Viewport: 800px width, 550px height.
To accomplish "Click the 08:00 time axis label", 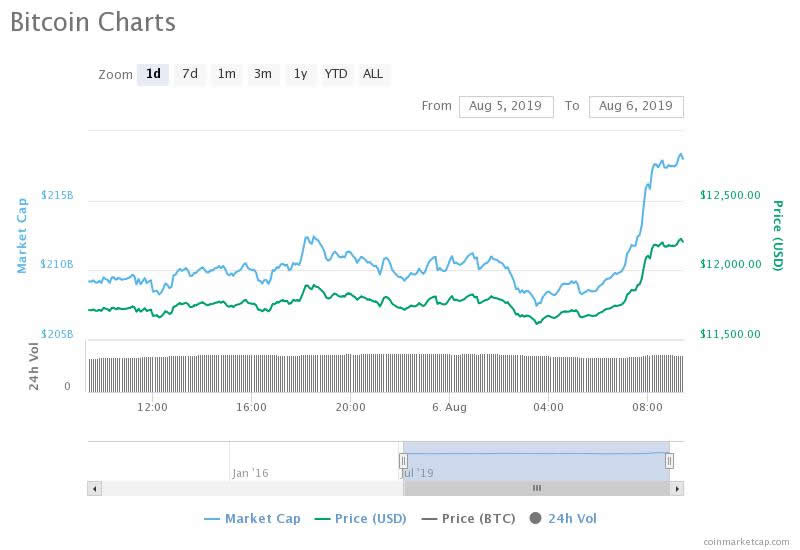I will coord(647,407).
